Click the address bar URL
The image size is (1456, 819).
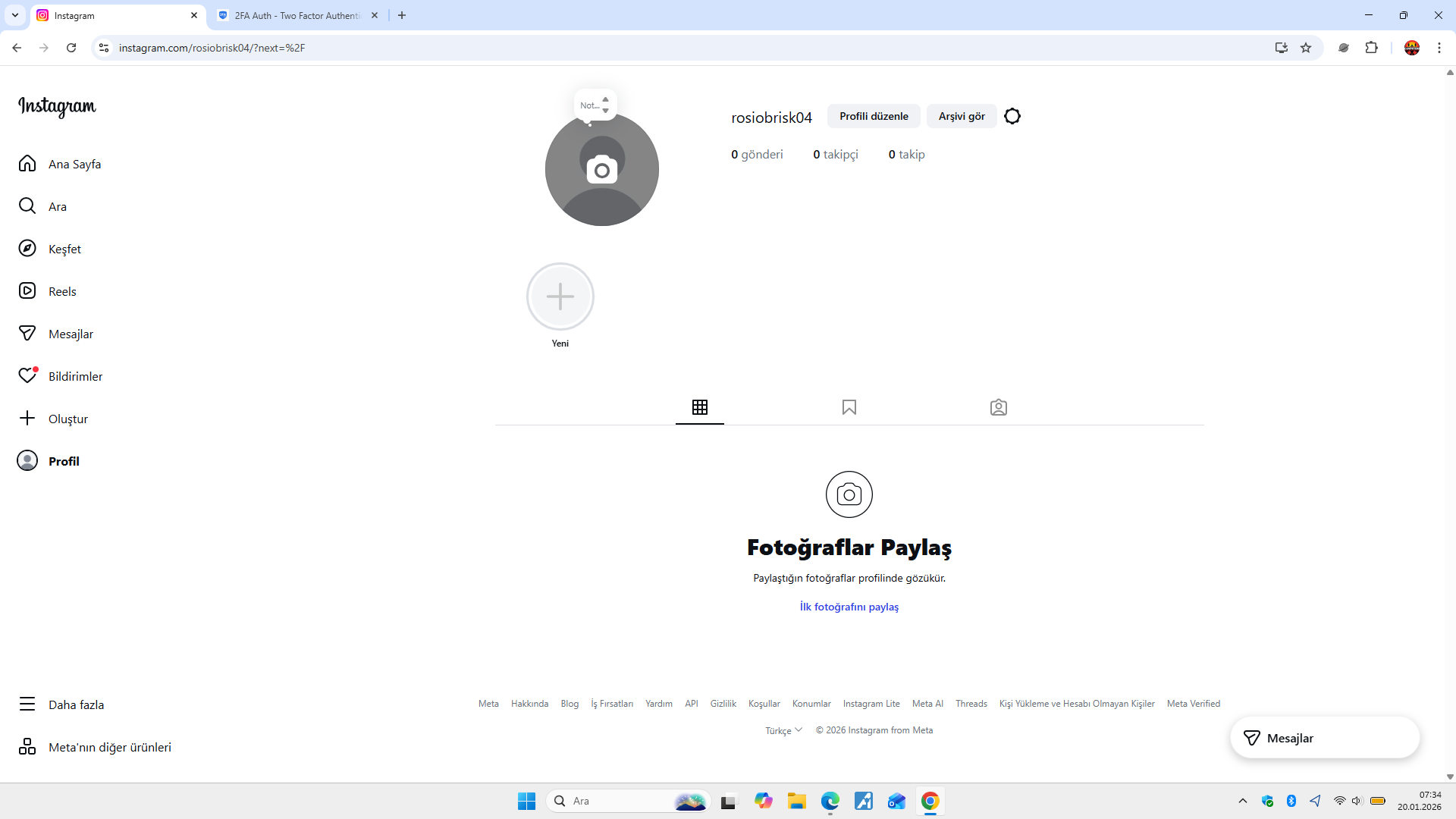click(212, 48)
